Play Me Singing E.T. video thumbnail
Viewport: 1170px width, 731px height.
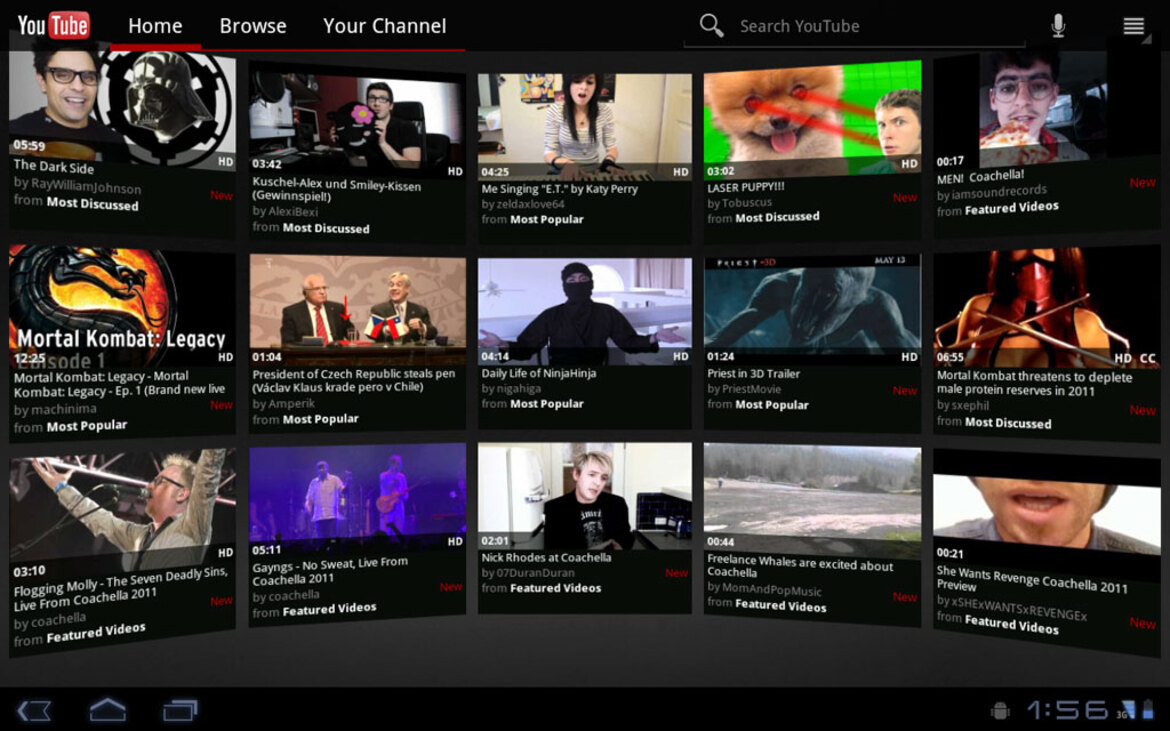[584, 128]
